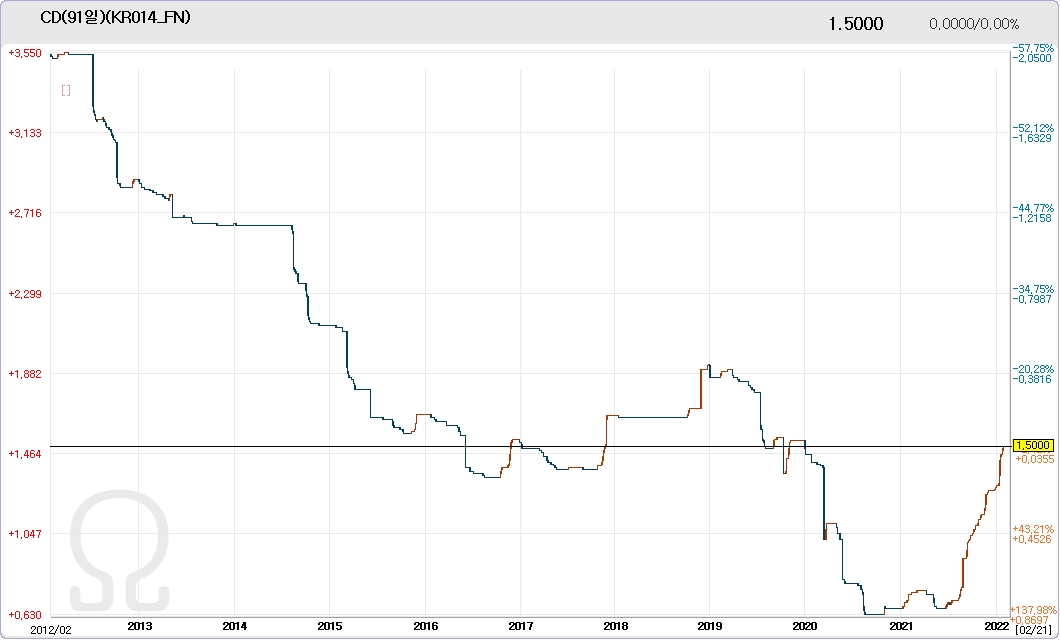The image size is (1060, 640).
Task: Click the 0.0000/0.00% change text
Action: [x=973, y=24]
